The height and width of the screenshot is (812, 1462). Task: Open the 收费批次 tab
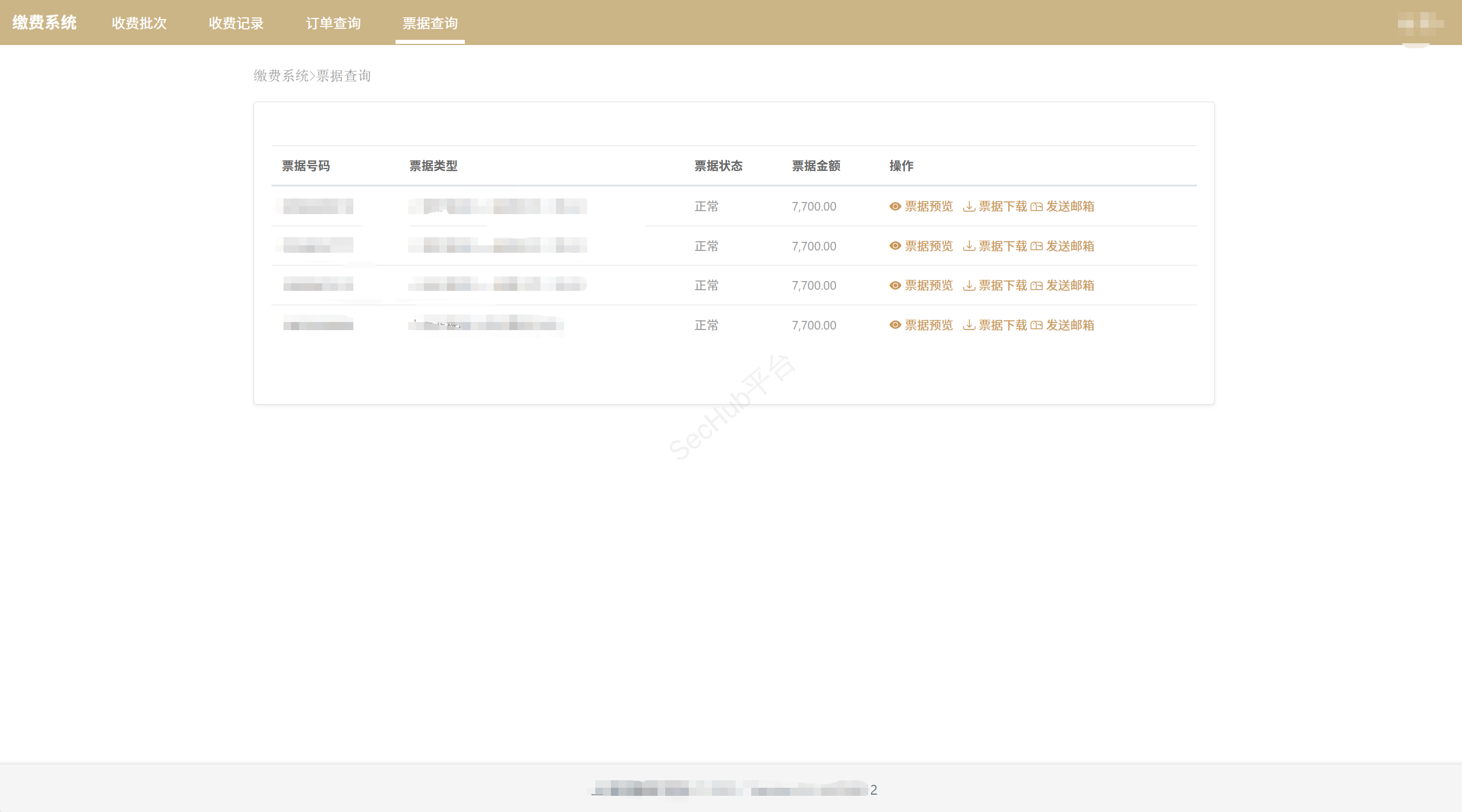(139, 23)
